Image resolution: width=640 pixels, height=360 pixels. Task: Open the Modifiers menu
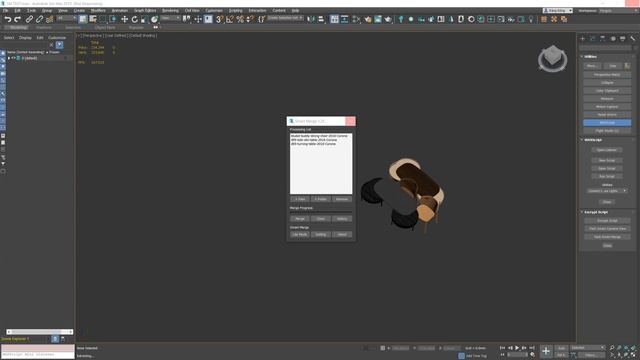[x=98, y=11]
